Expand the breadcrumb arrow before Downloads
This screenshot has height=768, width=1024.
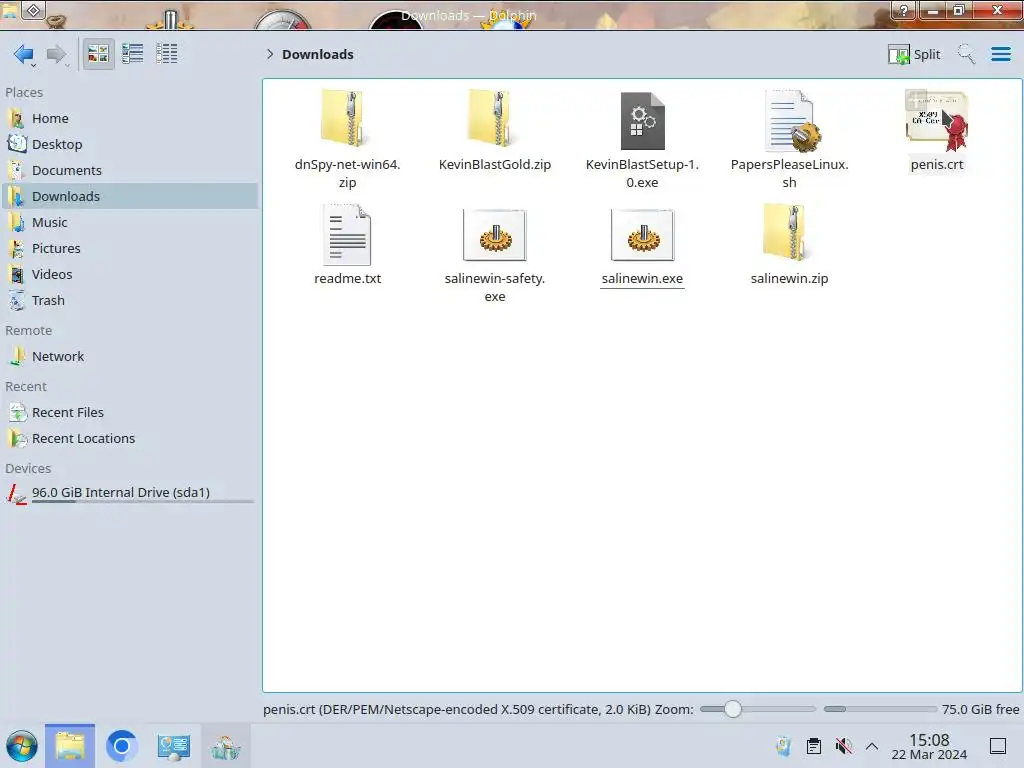(x=270, y=54)
